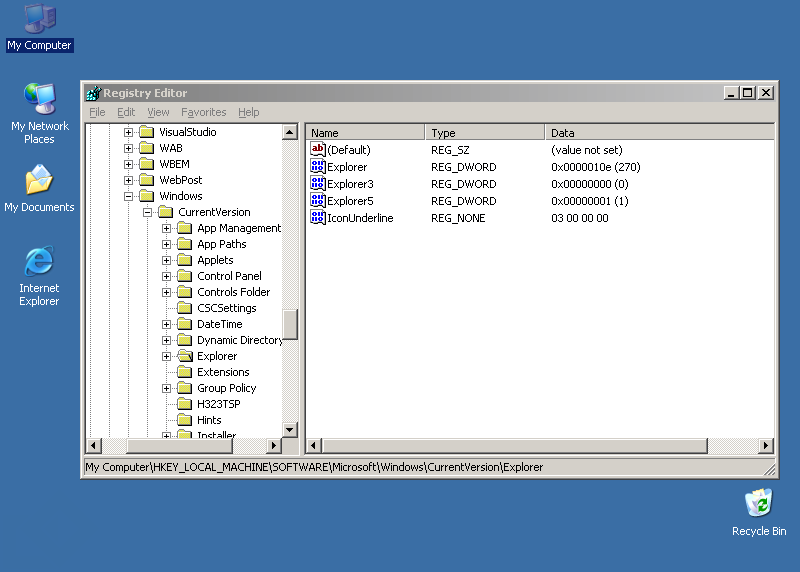Click the tree pane scroll left arrow
Screen dimensions: 800x572
(93, 445)
